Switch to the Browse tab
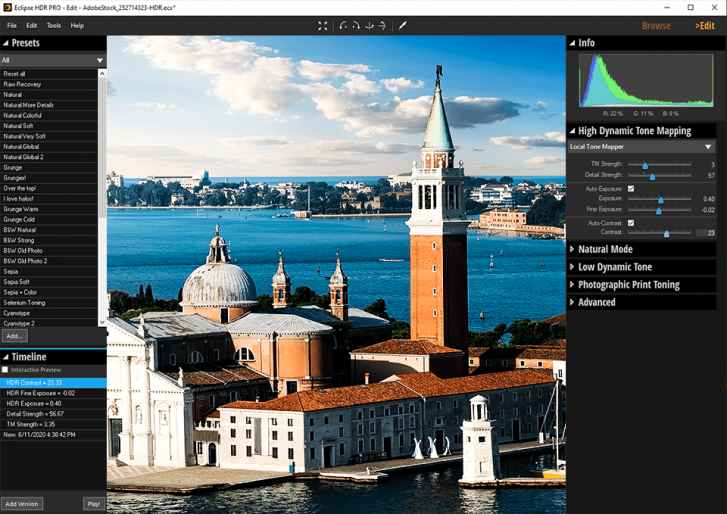727x514 pixels. (x=656, y=25)
